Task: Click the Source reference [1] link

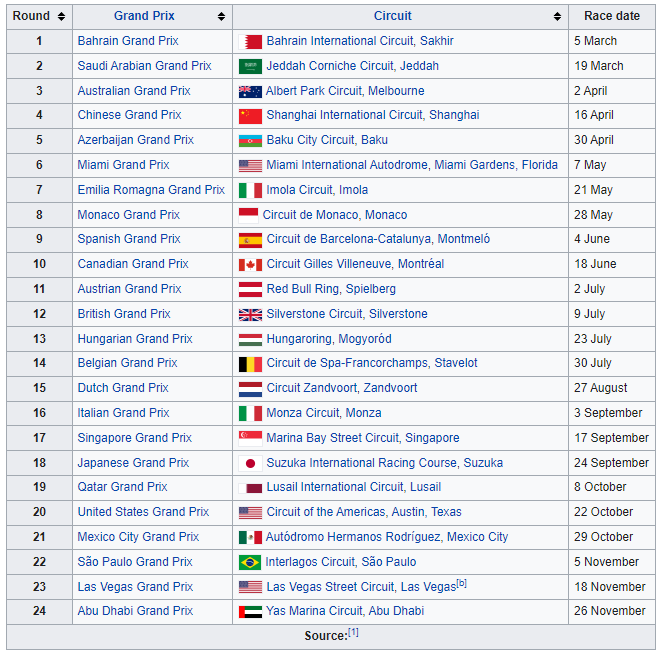Action: point(353,632)
